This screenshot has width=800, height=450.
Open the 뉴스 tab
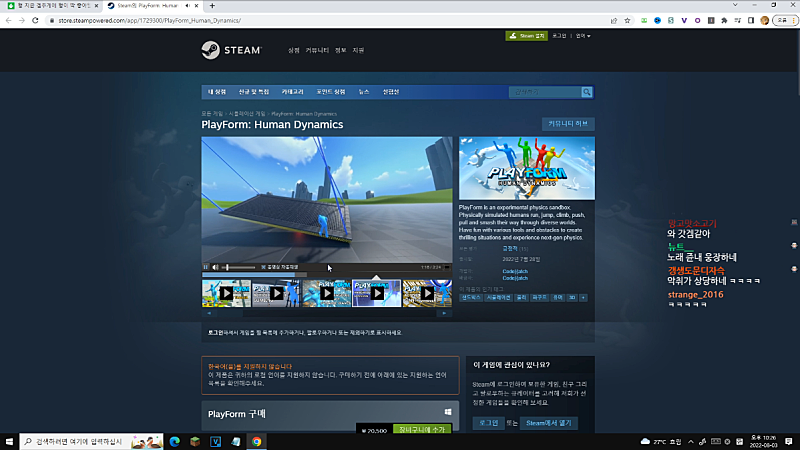pyautogui.click(x=363, y=92)
